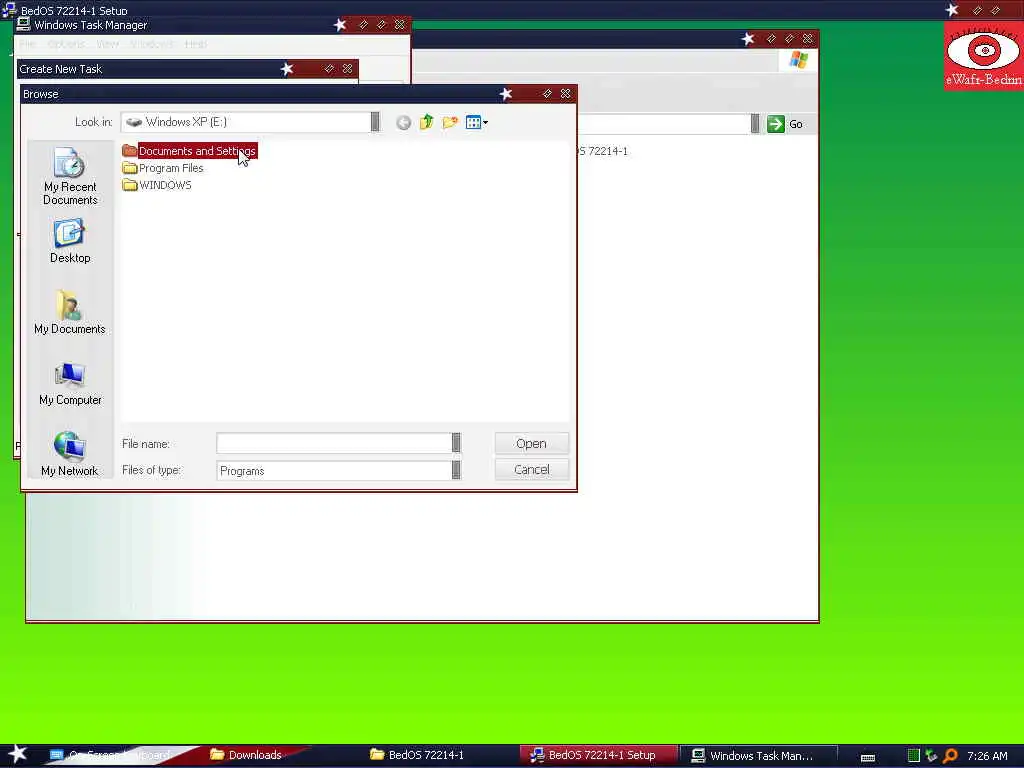1024x768 pixels.
Task: Click the clock showing 7:26 AM
Action: point(987,756)
